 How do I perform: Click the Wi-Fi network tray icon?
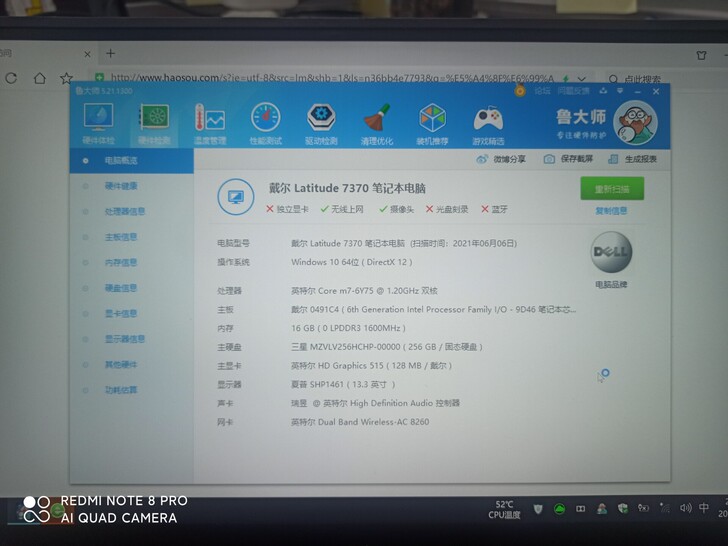665,508
